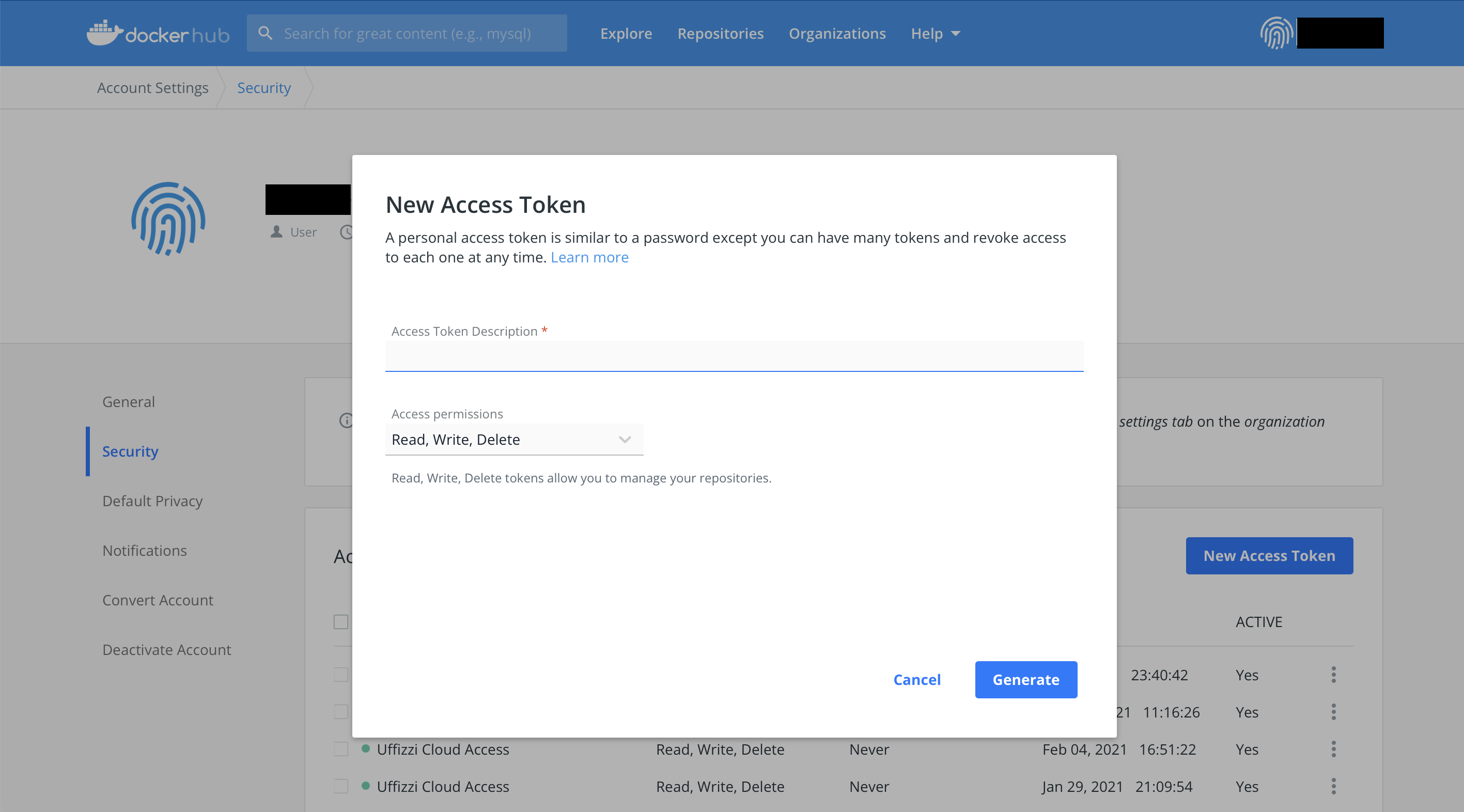Image resolution: width=1464 pixels, height=812 pixels.
Task: Check the Uffizzi Cloud Access Jan 29 row checkbox
Action: click(x=341, y=786)
